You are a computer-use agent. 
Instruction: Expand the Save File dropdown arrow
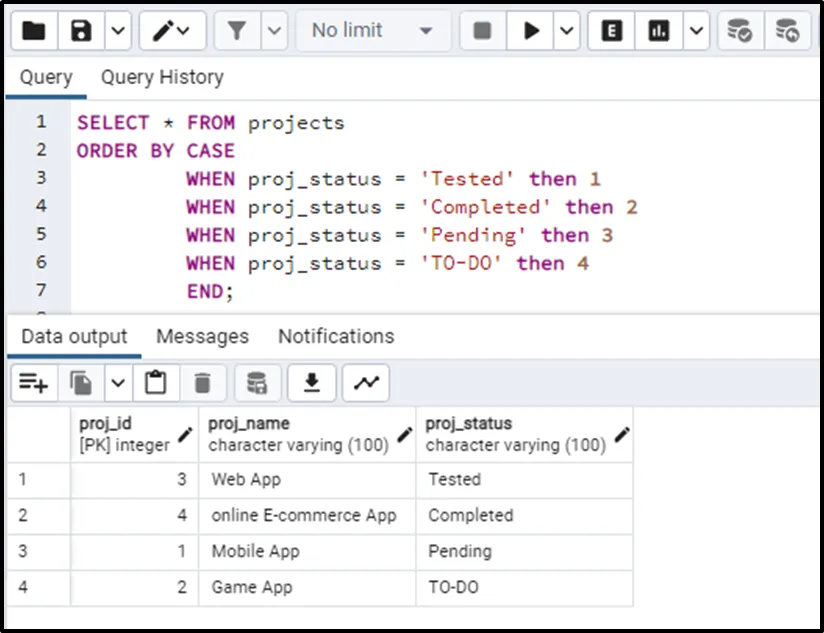pos(118,31)
